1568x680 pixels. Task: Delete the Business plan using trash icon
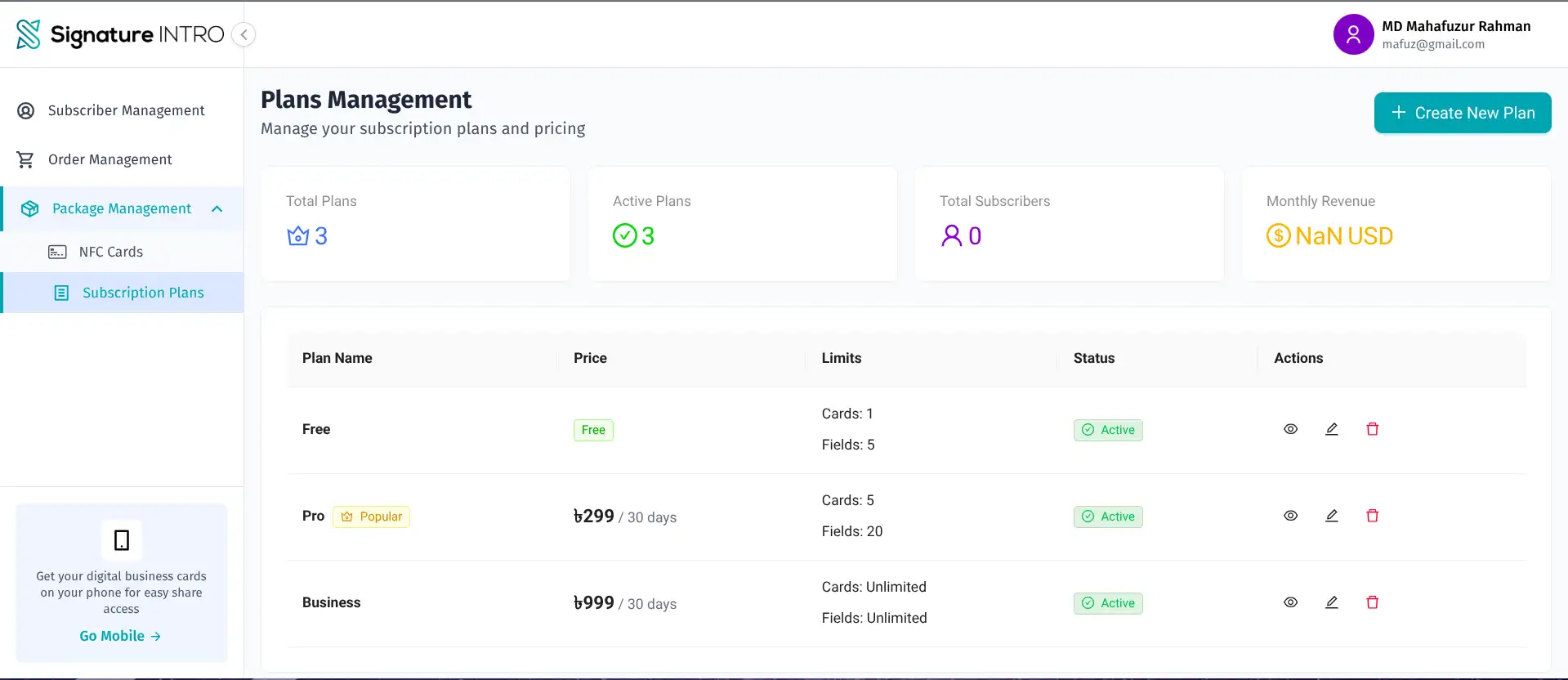pos(1372,602)
